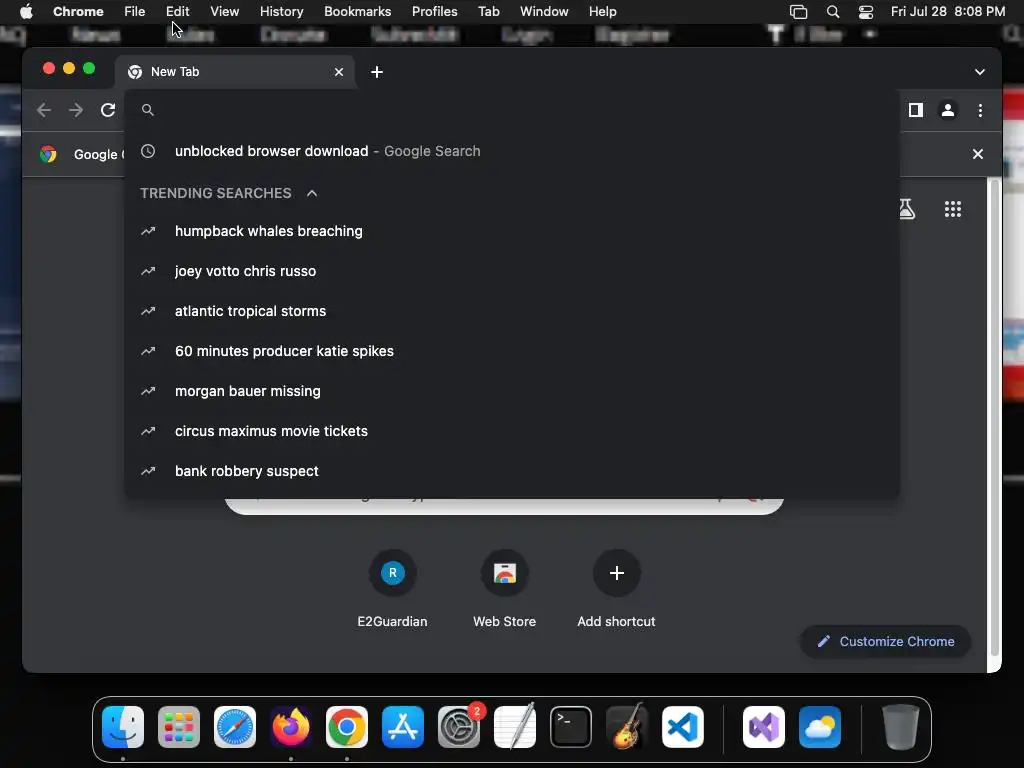Dismiss the Google Chrome infobar with X
Viewport: 1024px width, 768px height.
click(x=978, y=154)
